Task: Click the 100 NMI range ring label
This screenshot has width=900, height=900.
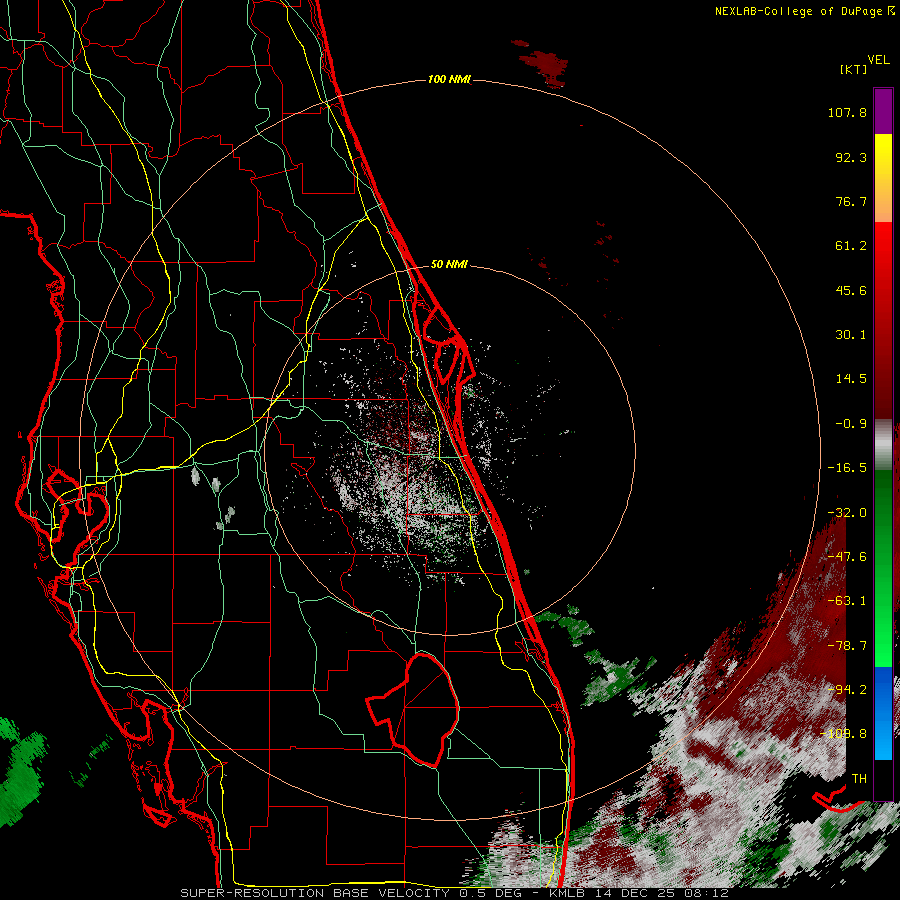Action: pos(449,79)
